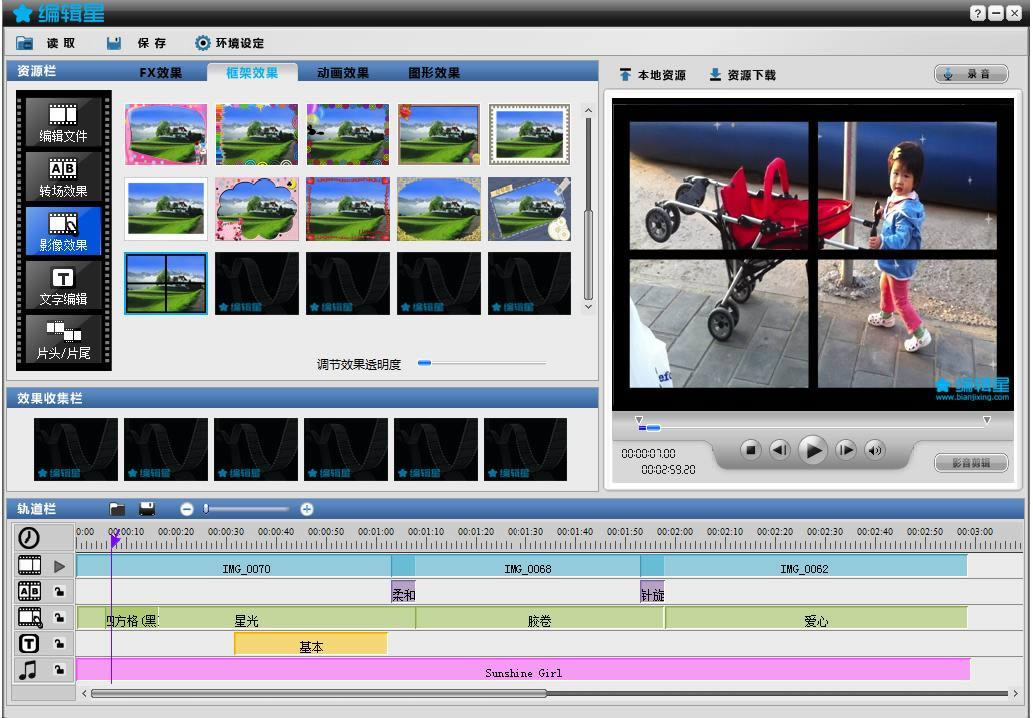Screen dimensions: 1033x718
Task: Select 文字编辑 in the sidebar
Action: [x=63, y=286]
